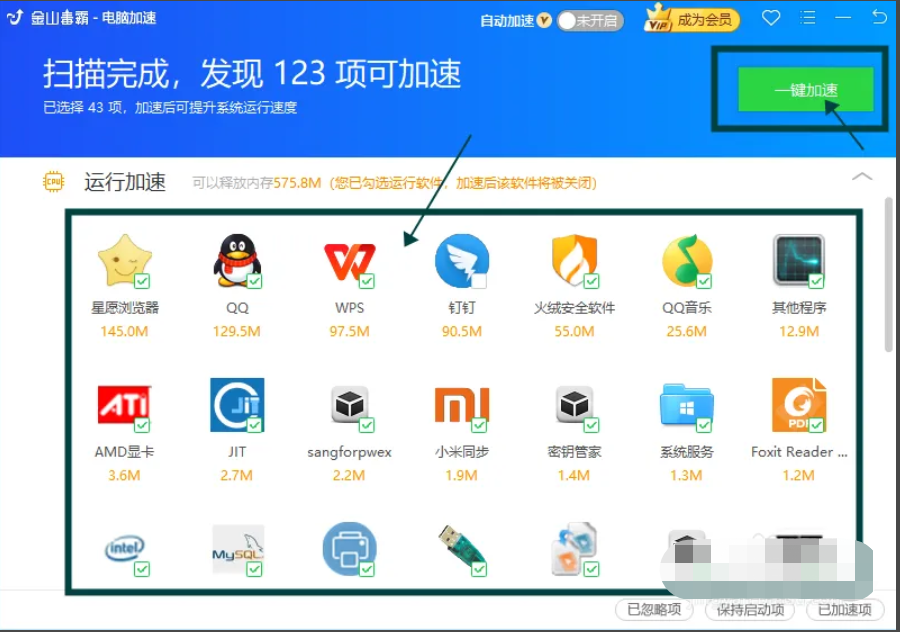Toggle the 自动加速 switch
This screenshot has height=632, width=900.
589,21
